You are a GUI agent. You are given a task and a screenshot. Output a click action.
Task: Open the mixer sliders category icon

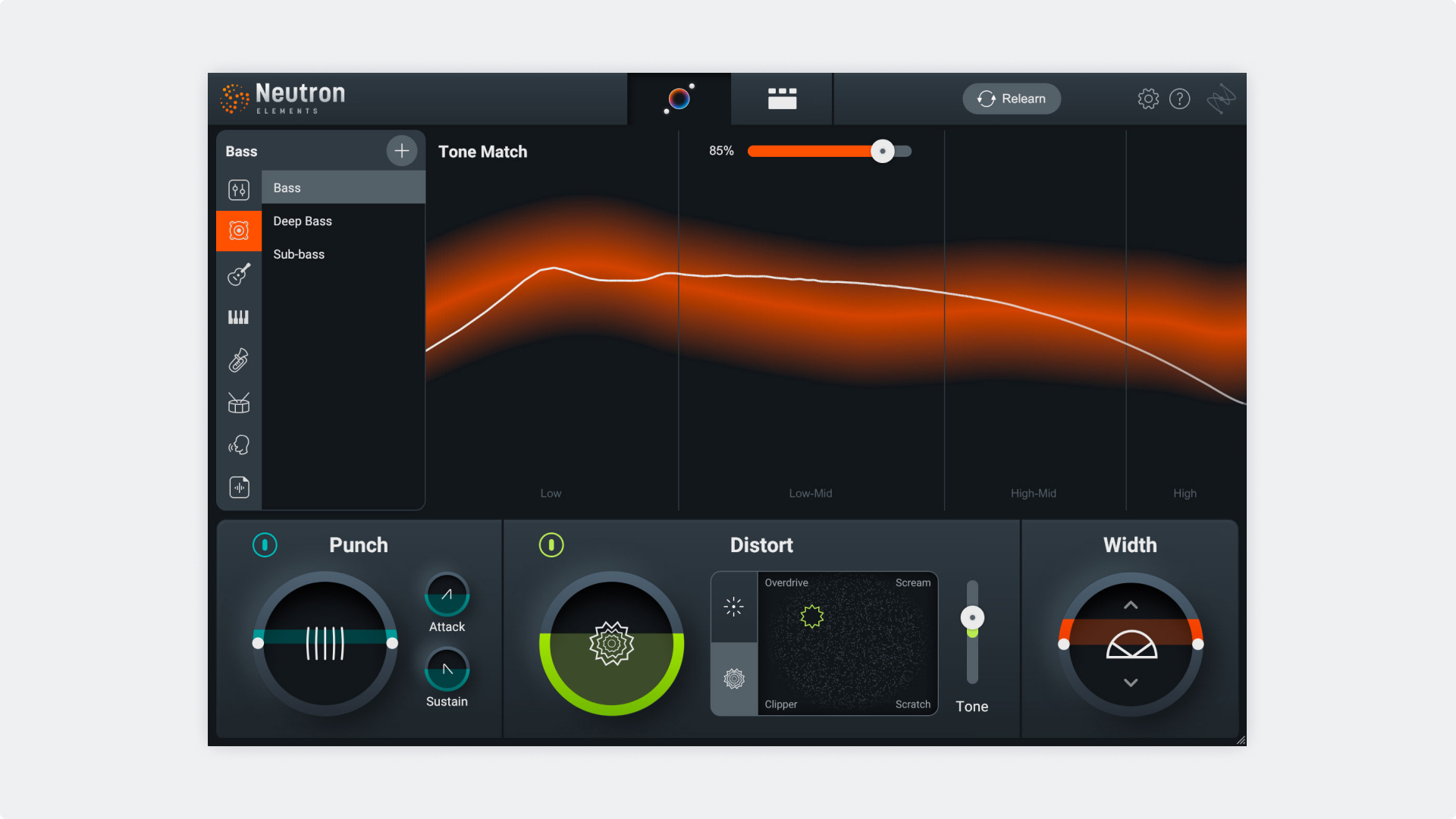point(239,190)
